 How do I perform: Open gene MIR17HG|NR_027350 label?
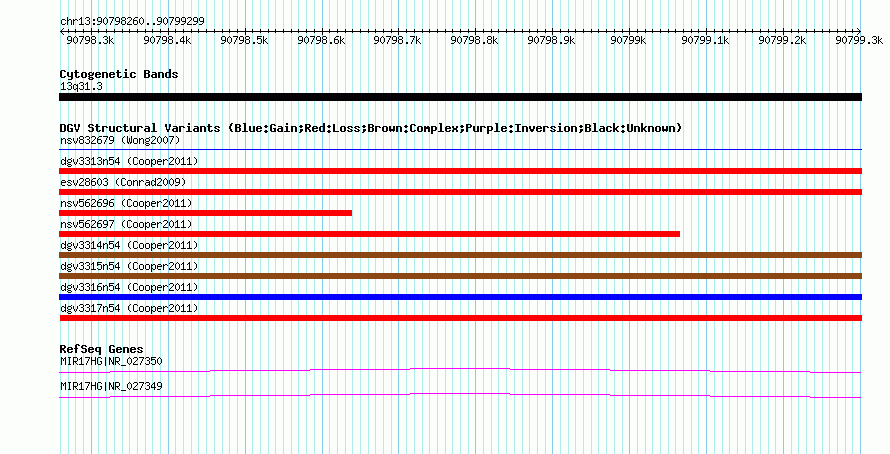111,361
